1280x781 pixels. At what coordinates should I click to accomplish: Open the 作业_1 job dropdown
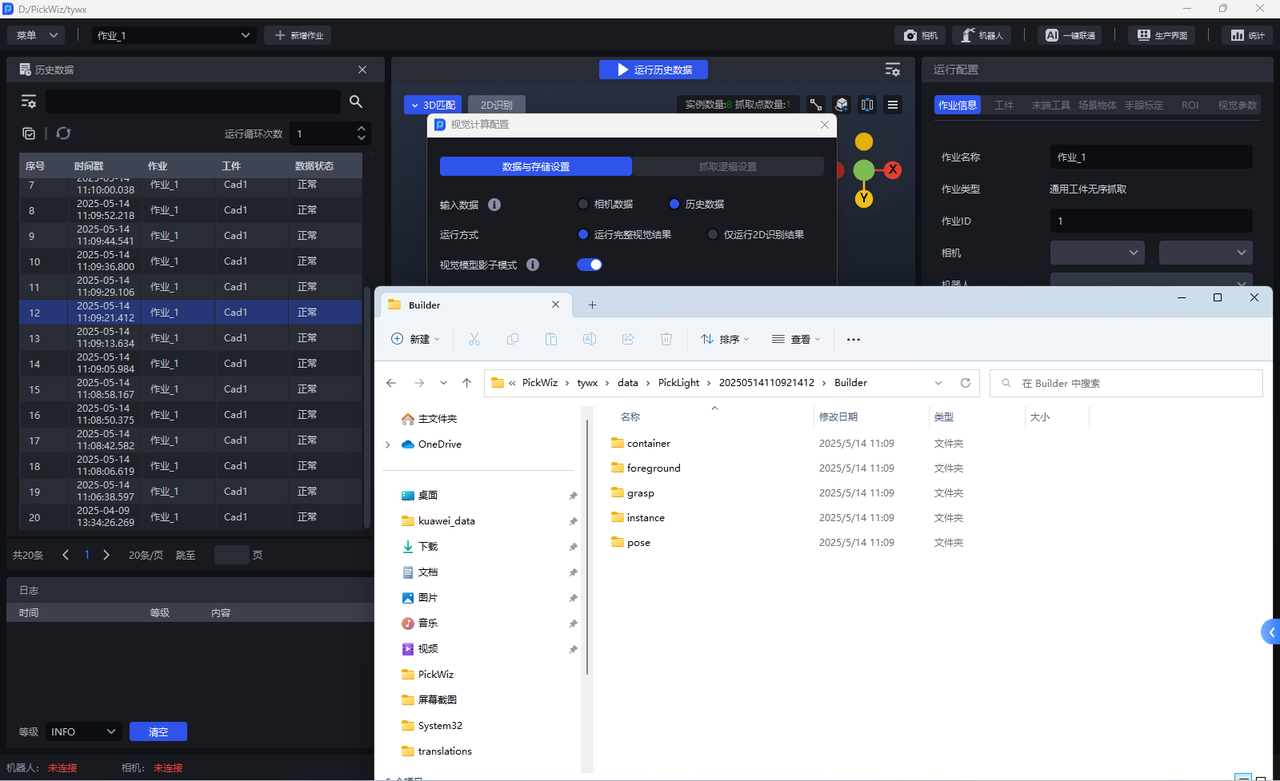(175, 35)
